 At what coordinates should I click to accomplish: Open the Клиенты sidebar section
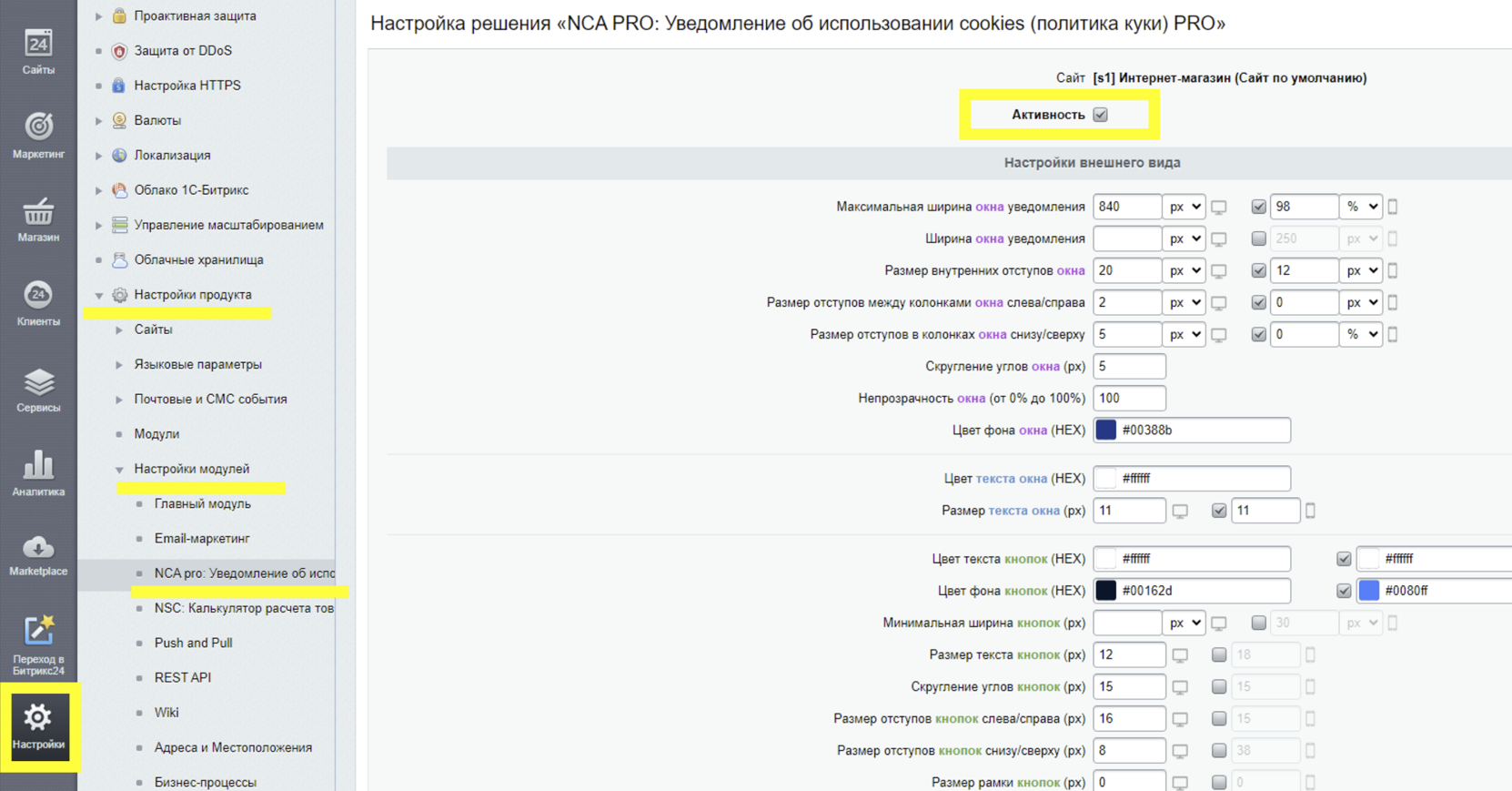click(38, 303)
